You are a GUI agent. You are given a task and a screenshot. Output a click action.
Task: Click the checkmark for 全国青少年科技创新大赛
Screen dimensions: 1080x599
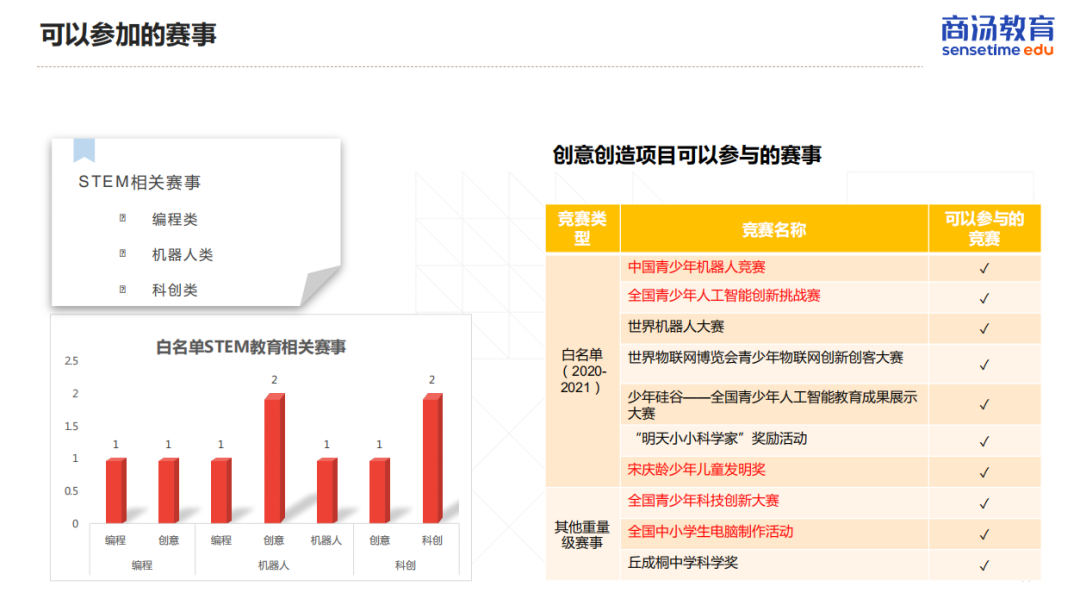[984, 503]
